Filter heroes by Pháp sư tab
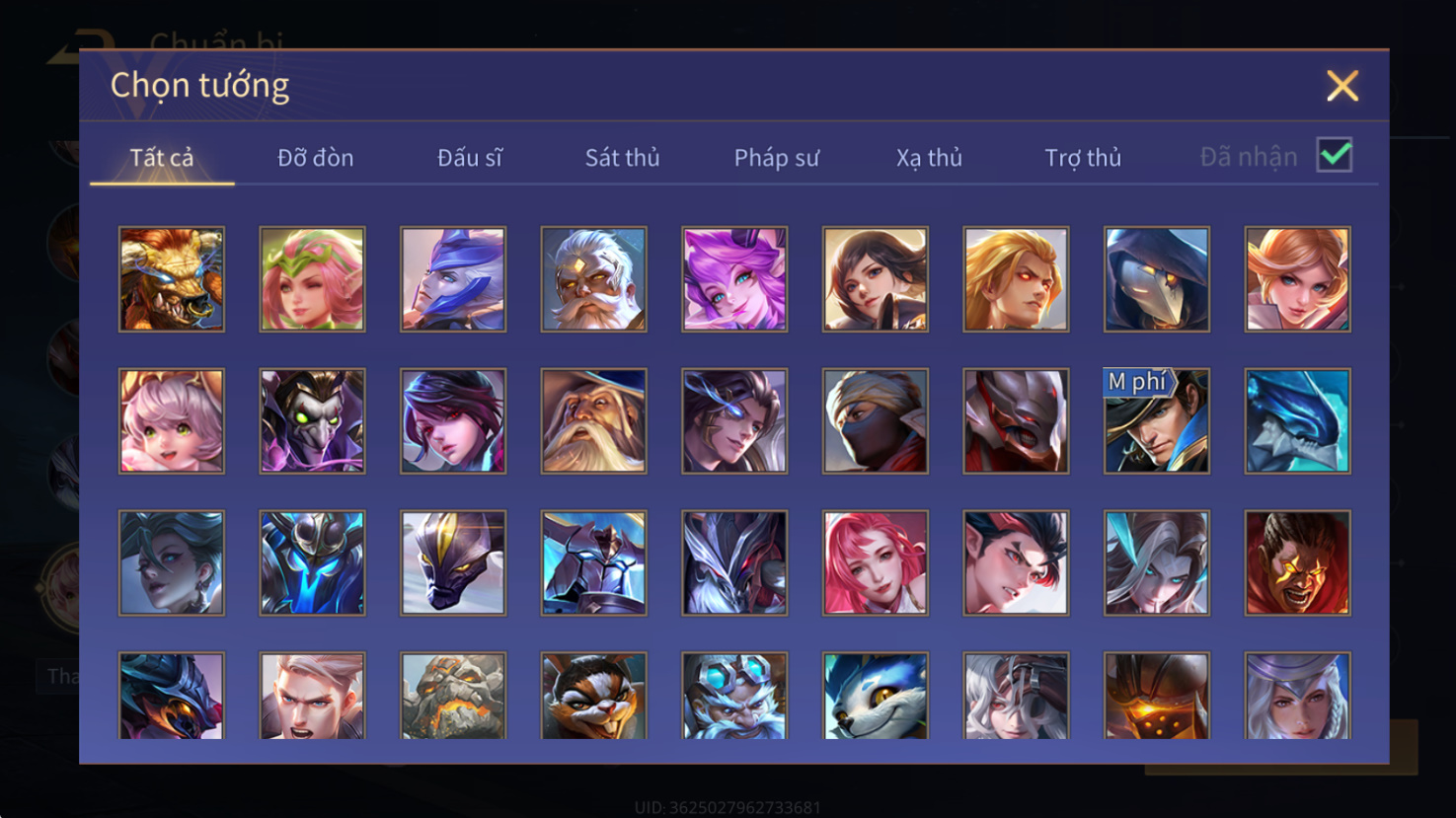The image size is (1456, 818). tap(776, 158)
